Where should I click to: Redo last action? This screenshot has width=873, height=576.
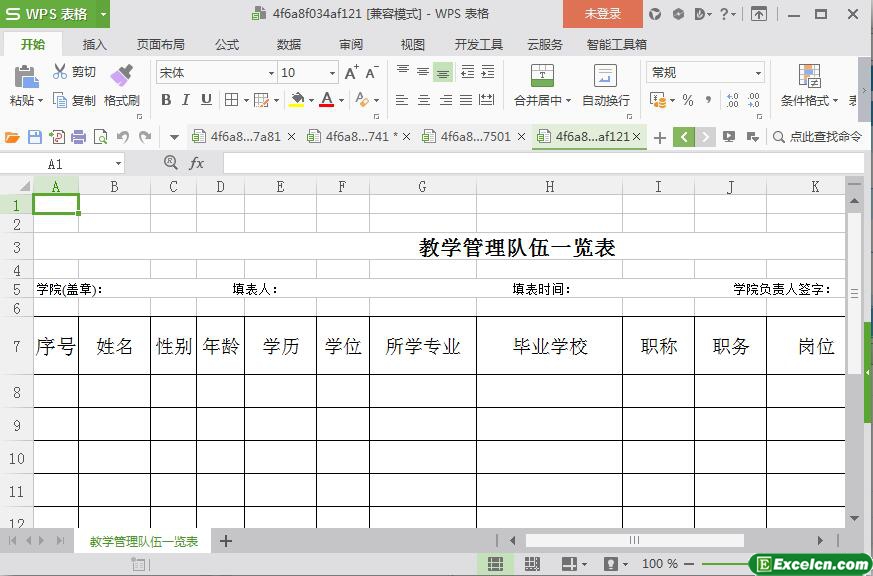(x=145, y=137)
